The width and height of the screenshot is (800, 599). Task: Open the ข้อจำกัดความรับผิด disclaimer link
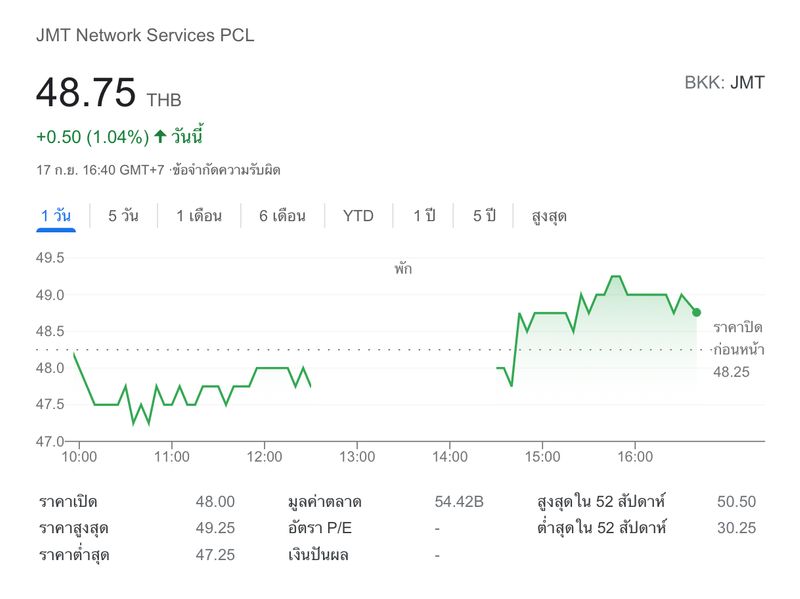(227, 170)
